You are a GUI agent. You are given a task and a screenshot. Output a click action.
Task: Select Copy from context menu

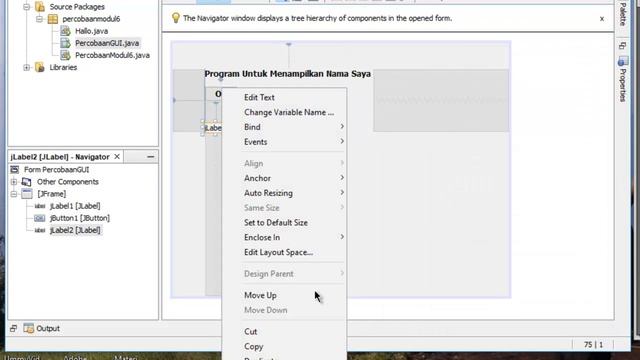click(x=253, y=347)
